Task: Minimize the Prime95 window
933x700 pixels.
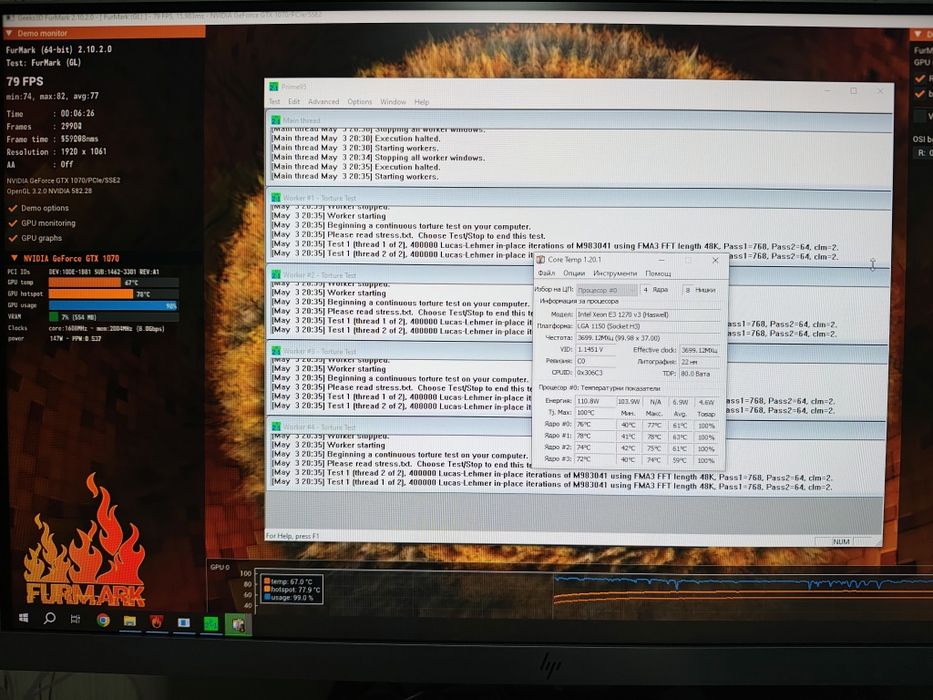Action: click(826, 90)
